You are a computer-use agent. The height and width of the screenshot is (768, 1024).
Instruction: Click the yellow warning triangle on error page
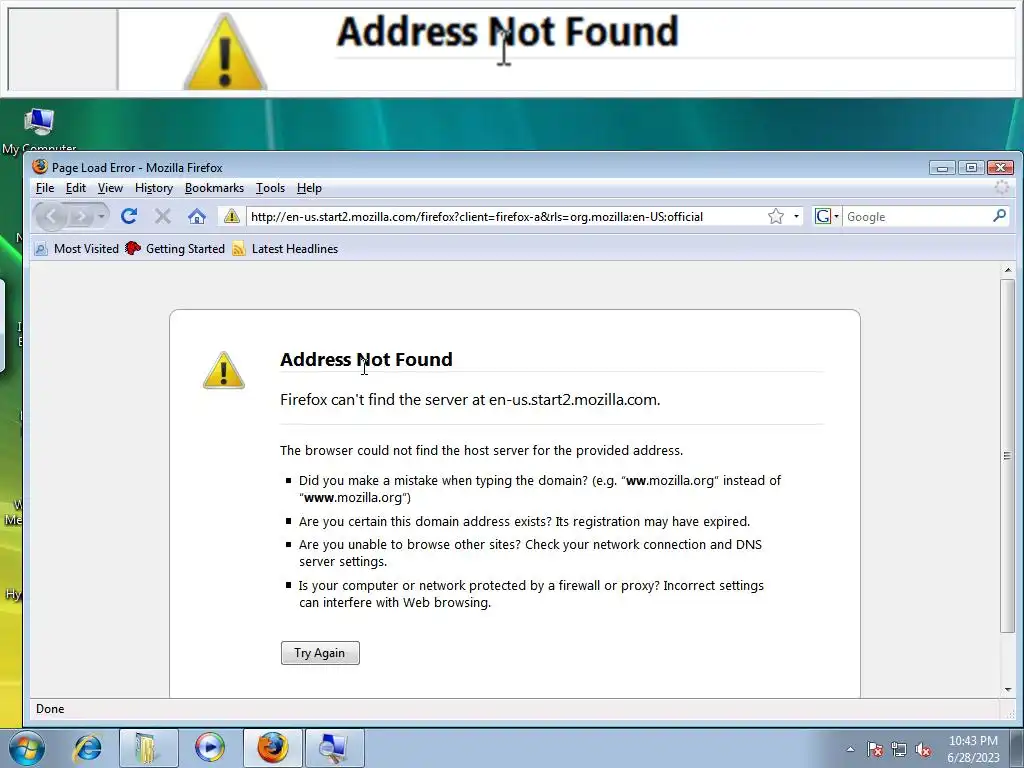[224, 370]
